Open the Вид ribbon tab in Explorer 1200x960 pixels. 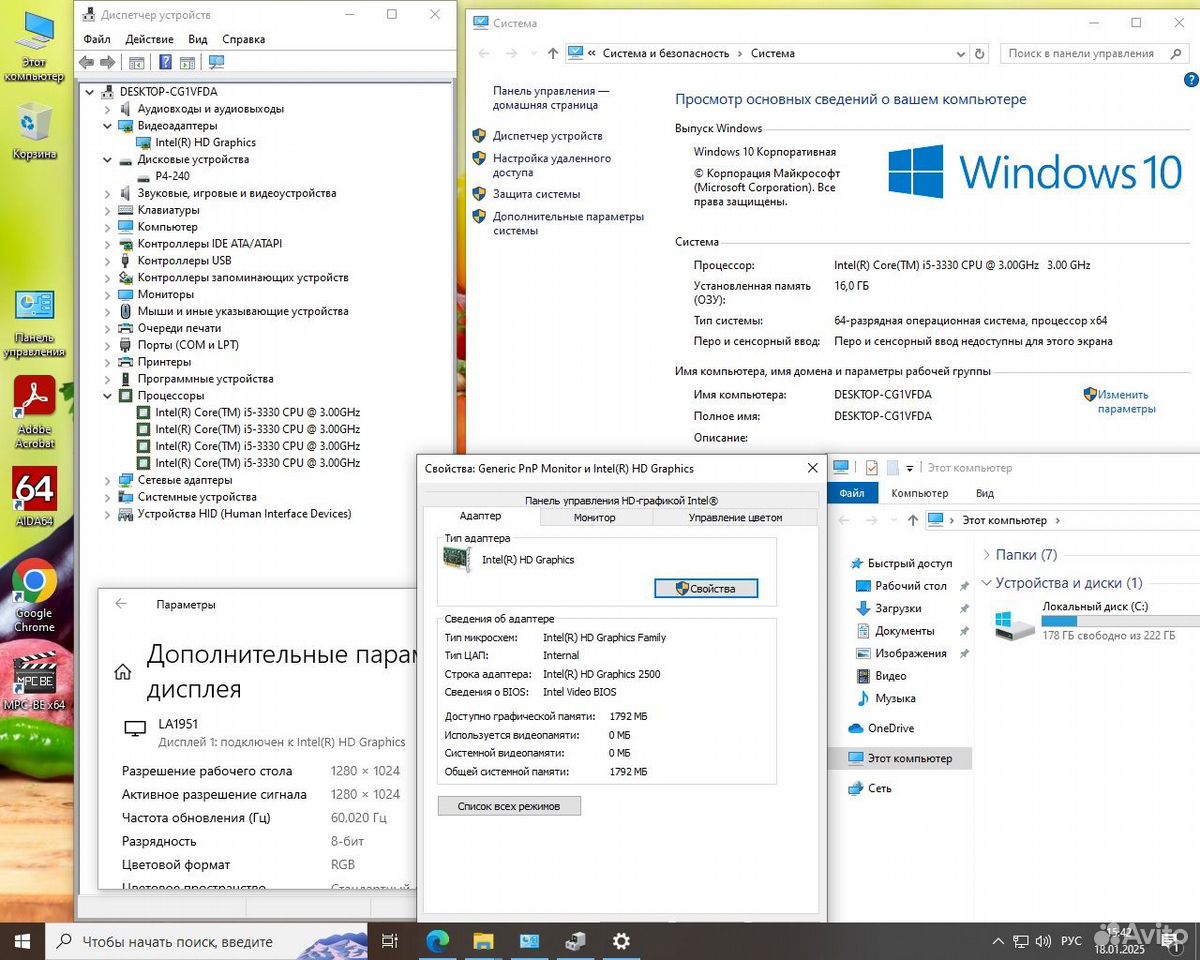coord(985,493)
